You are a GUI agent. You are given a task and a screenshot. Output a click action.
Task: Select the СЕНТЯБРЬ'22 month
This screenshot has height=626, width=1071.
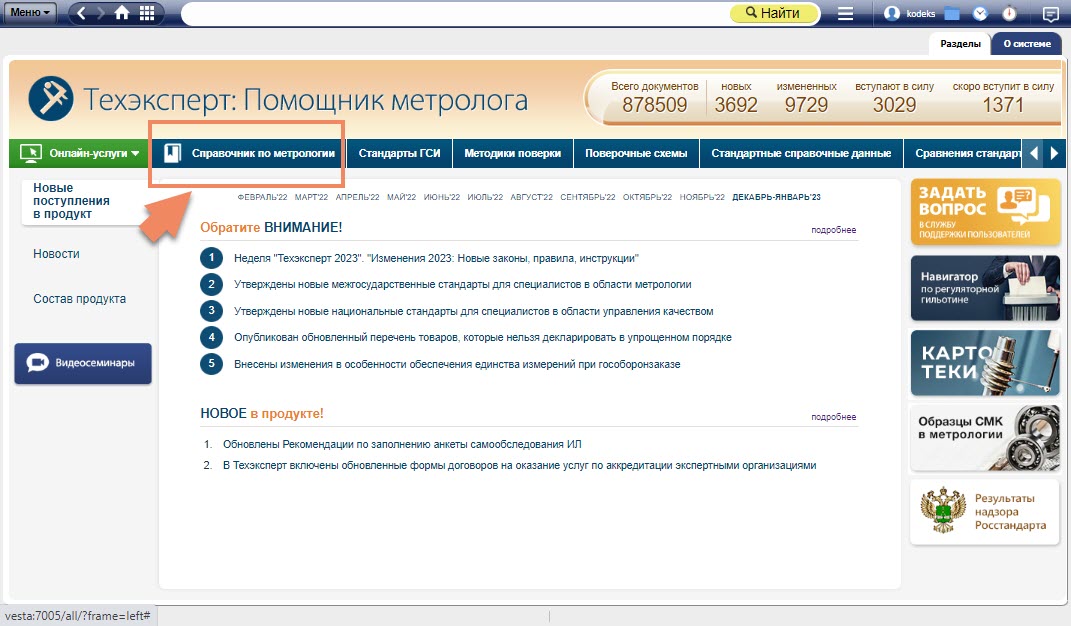click(x=587, y=198)
